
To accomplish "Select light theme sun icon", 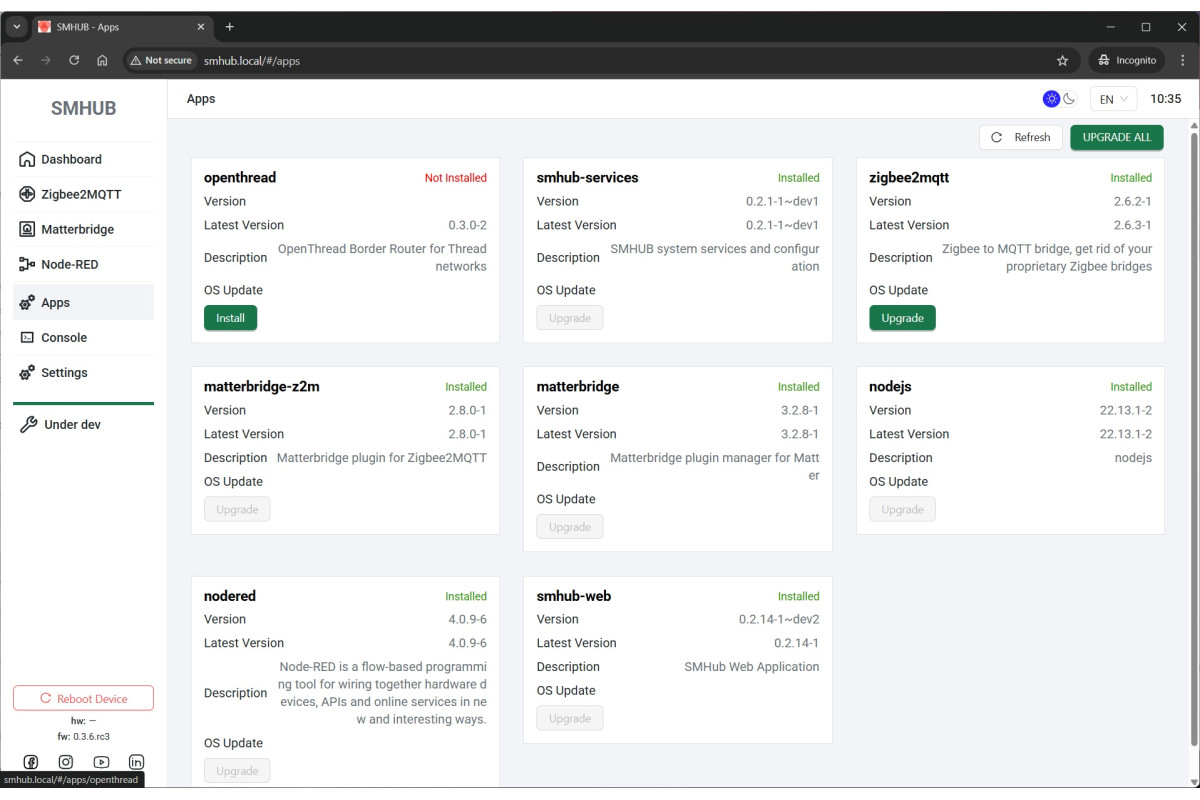I will (x=1051, y=99).
